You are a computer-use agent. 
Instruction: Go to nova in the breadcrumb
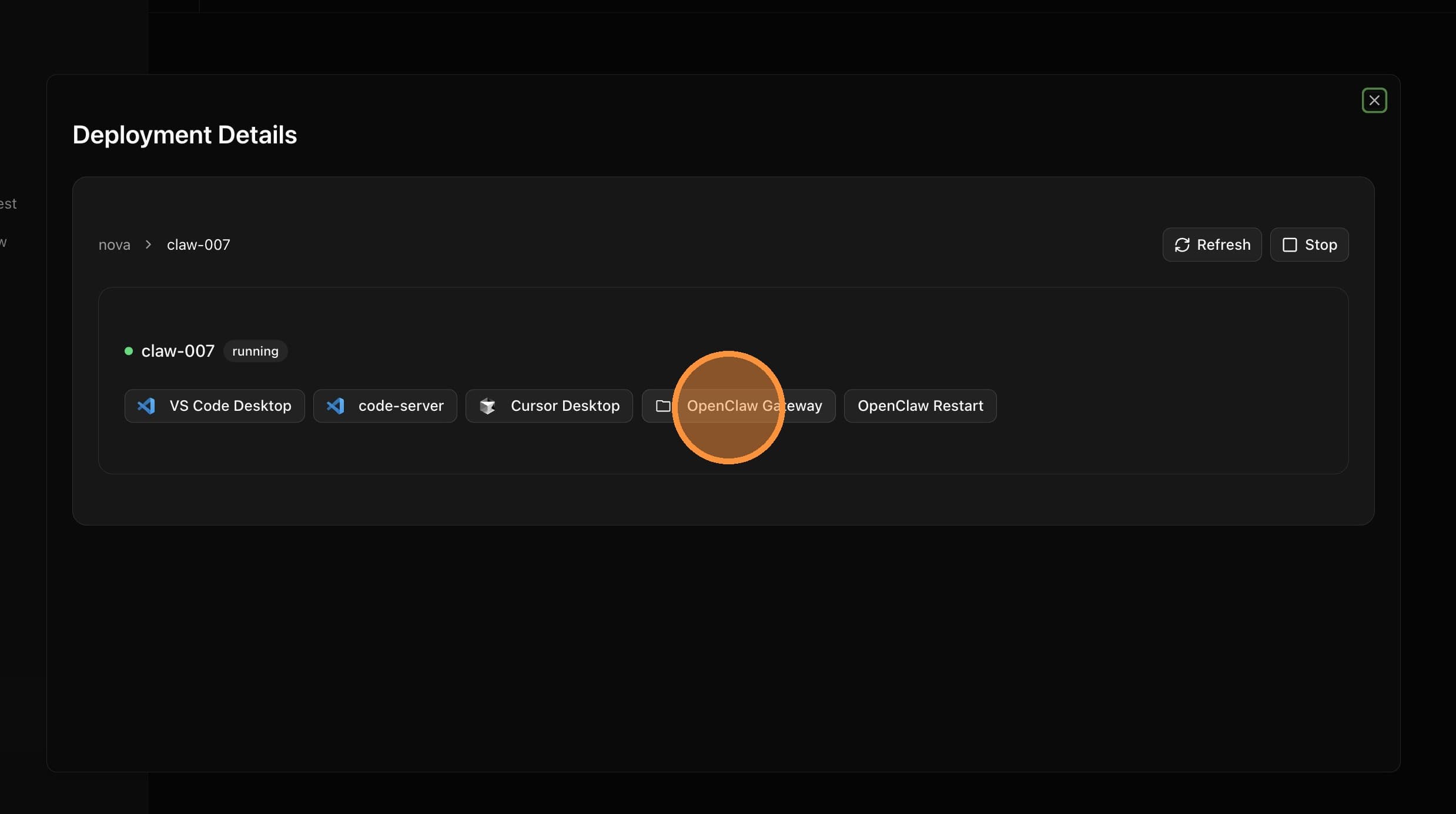click(115, 245)
